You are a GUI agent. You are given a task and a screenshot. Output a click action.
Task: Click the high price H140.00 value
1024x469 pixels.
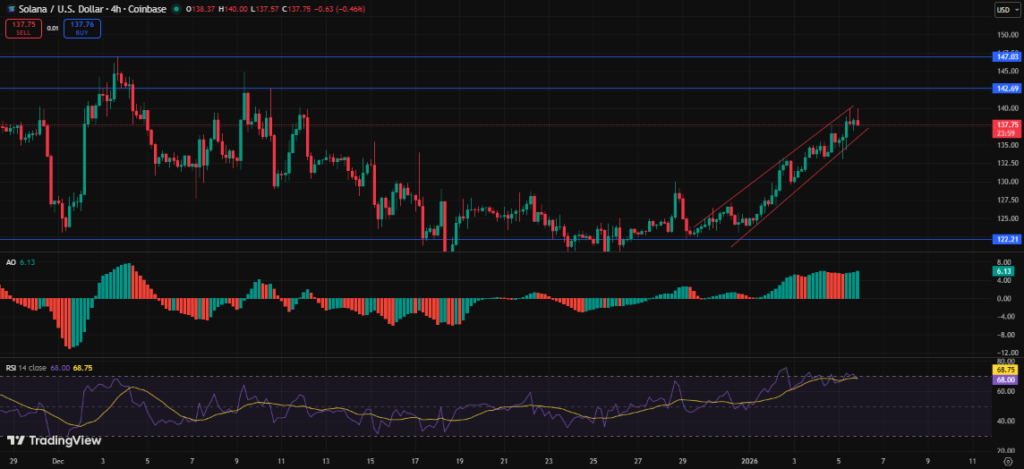[x=233, y=9]
